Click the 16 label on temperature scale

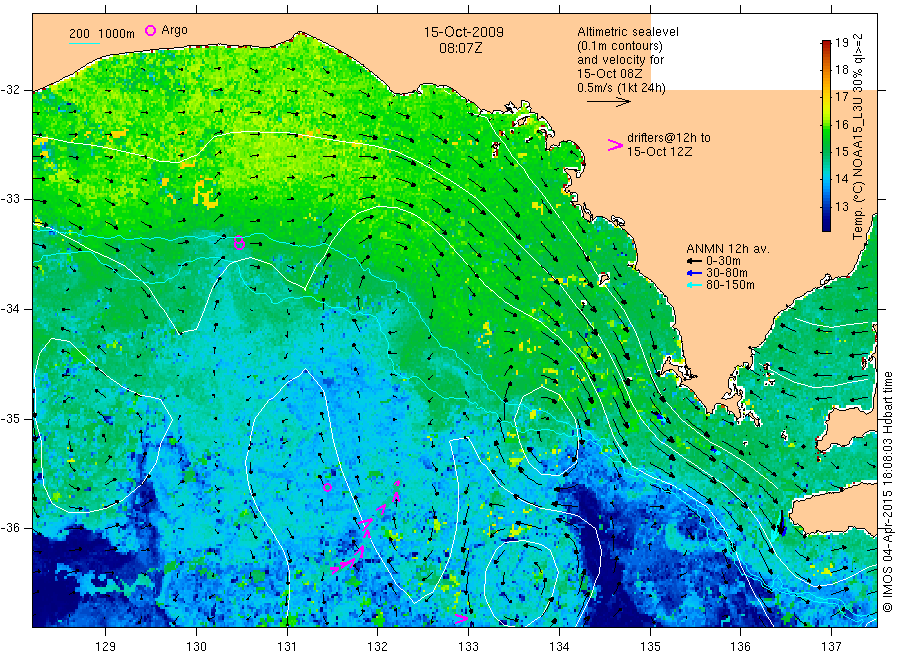pos(841,125)
